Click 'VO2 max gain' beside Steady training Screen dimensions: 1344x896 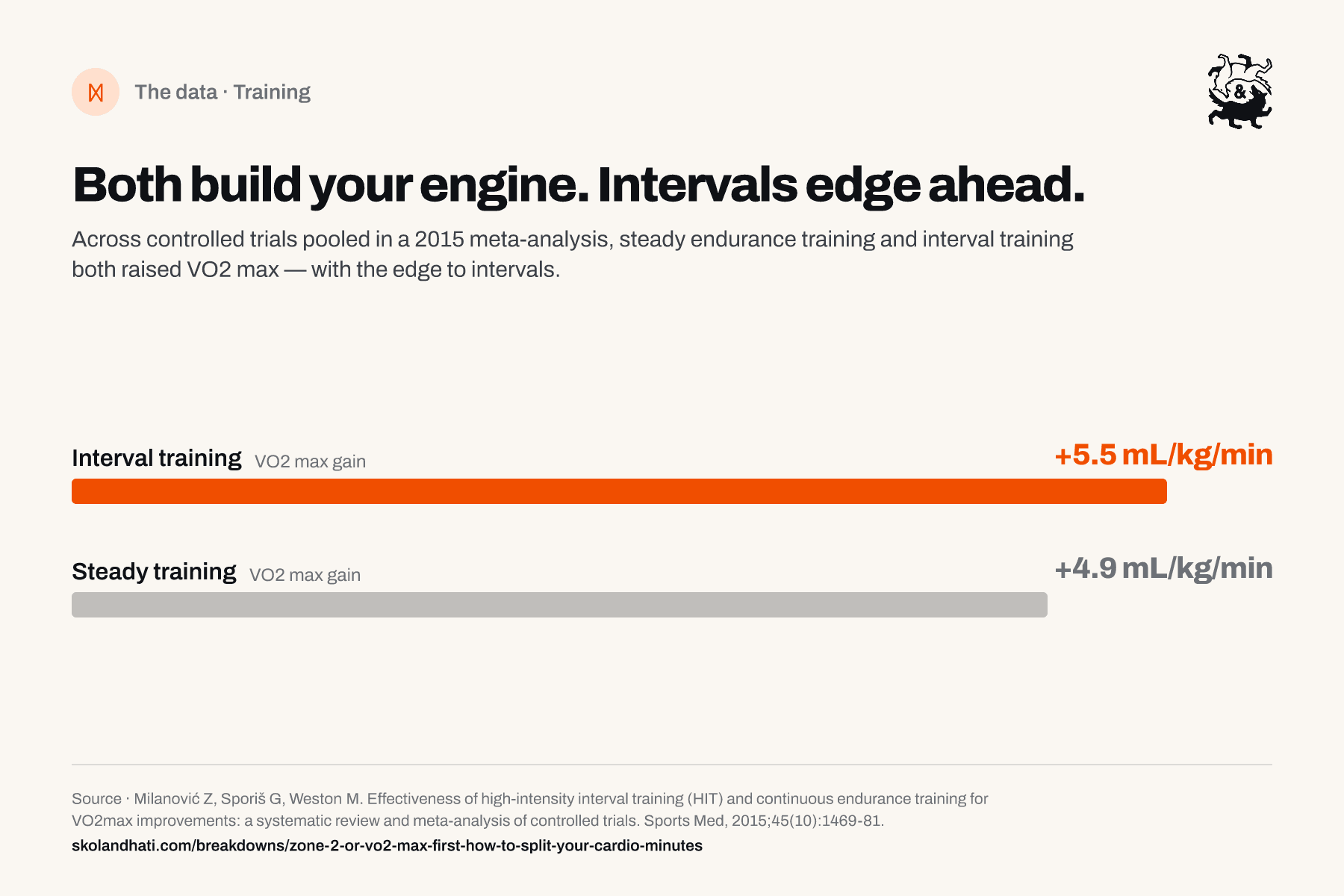[x=305, y=575]
